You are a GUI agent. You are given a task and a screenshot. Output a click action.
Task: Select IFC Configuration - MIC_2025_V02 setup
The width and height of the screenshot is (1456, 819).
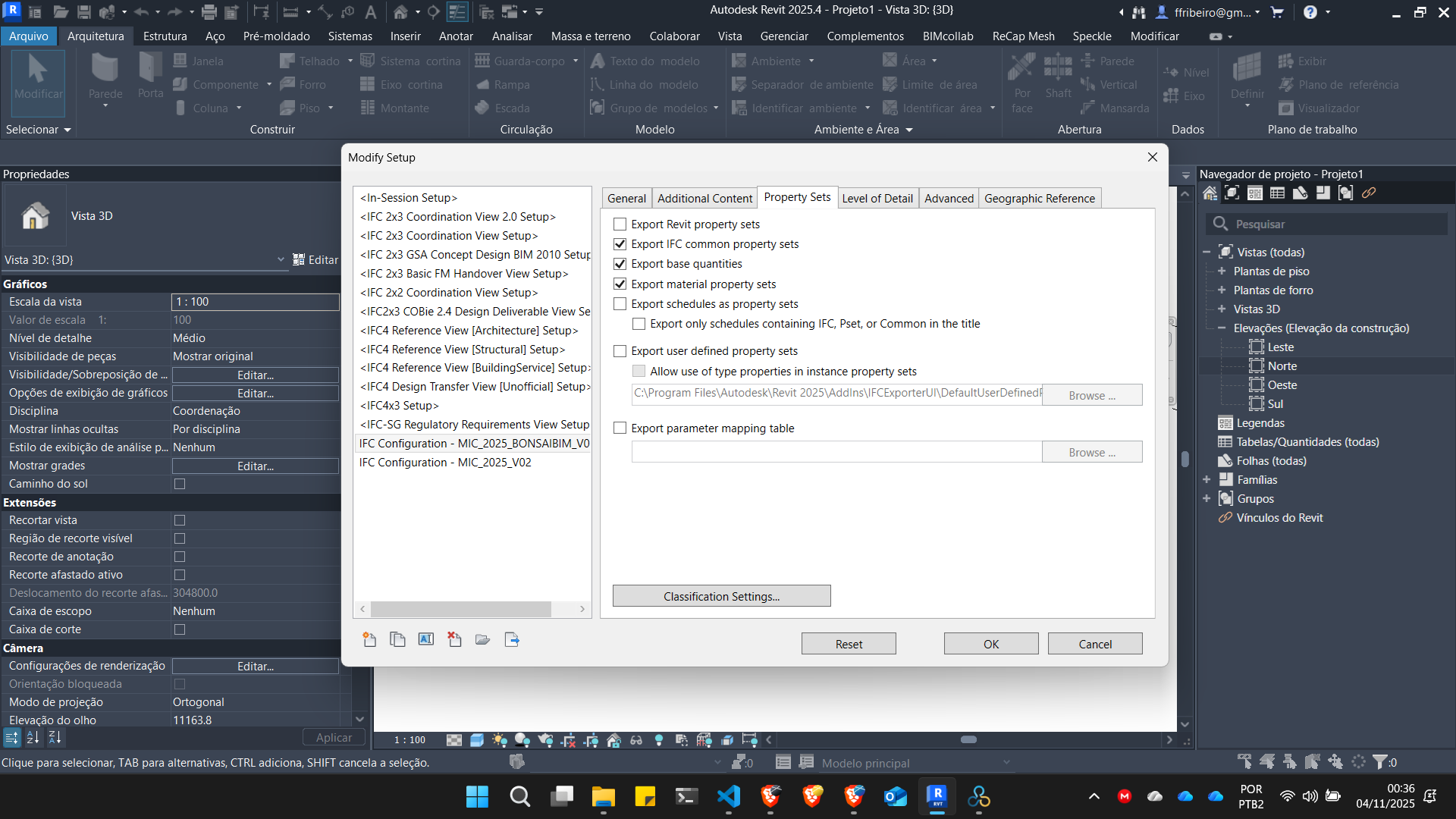[x=445, y=463]
